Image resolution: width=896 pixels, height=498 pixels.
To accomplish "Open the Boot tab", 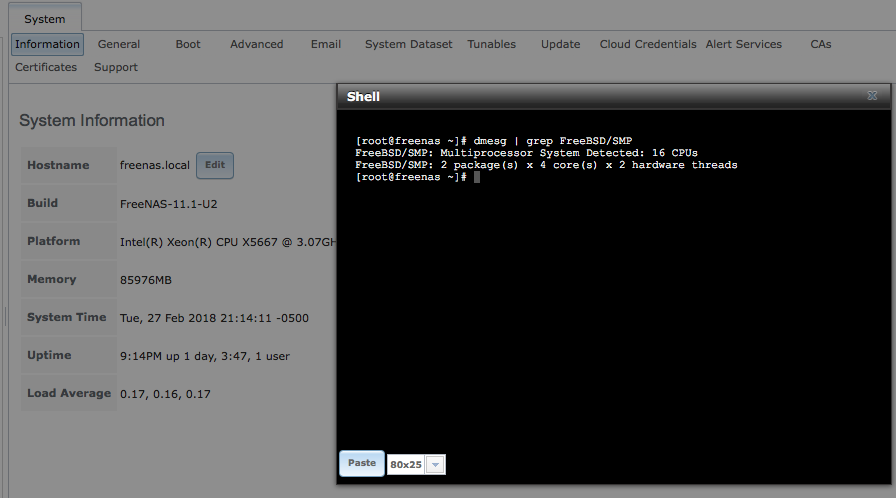I will 188,44.
